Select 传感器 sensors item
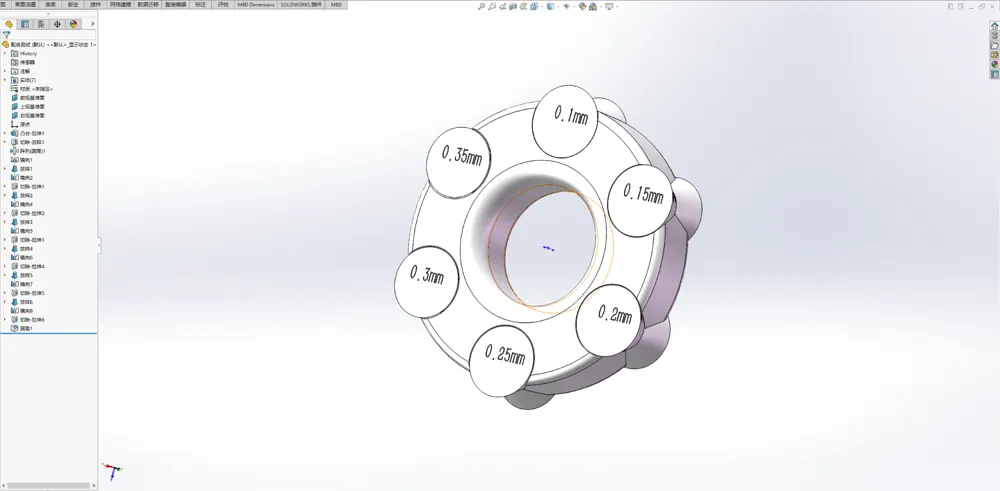 tap(23, 62)
